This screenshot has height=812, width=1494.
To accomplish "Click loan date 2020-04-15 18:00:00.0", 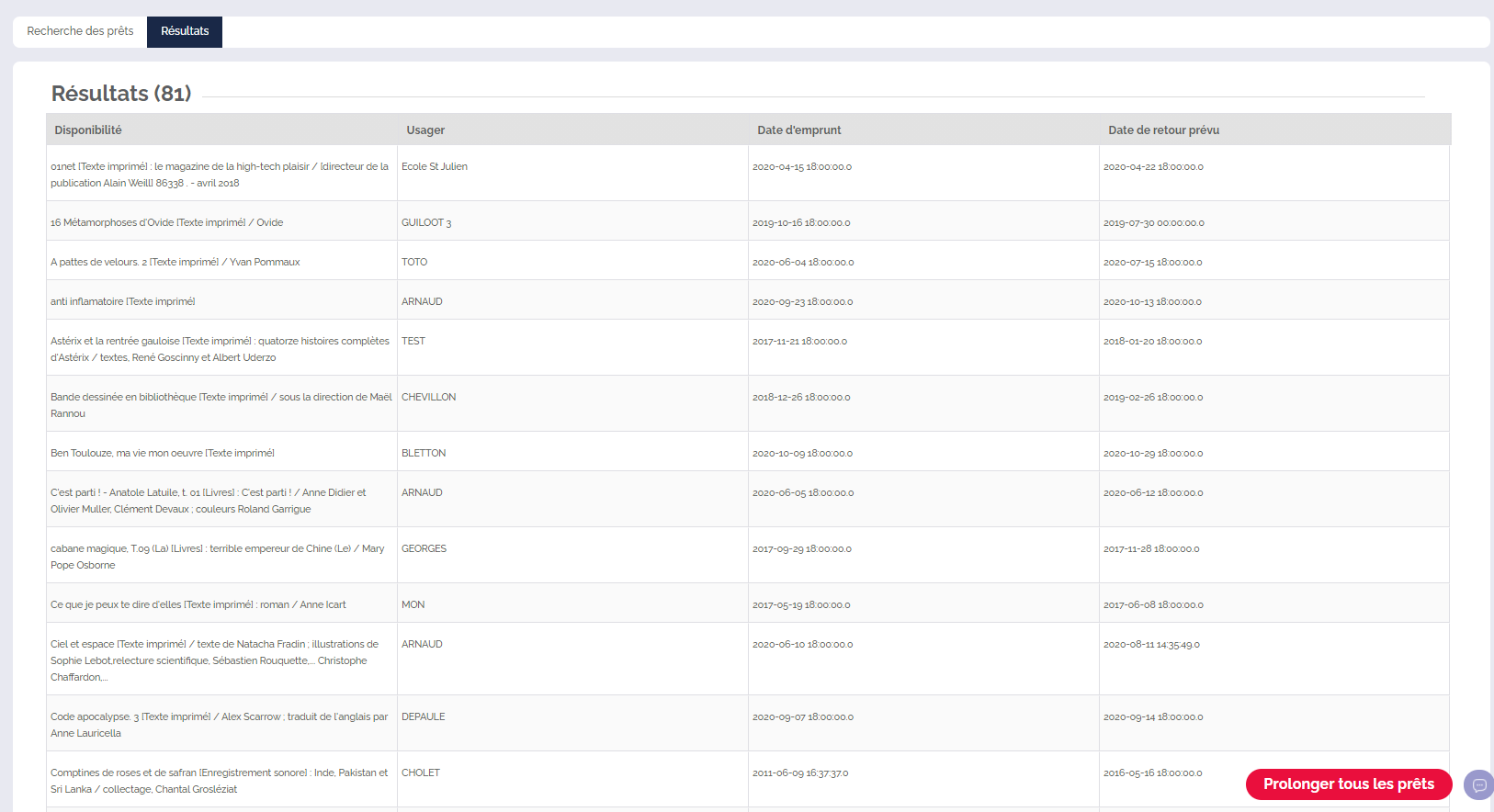I will click(802, 166).
